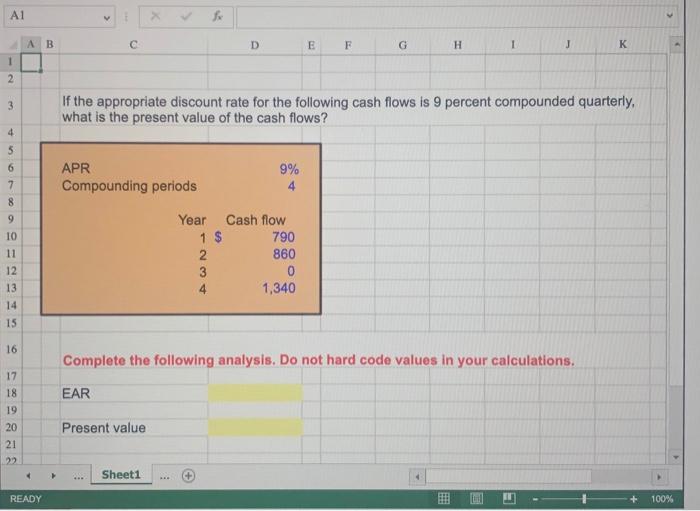Viewport: 700px width, 511px height.
Task: Click the discount rate question text
Action: [348, 110]
